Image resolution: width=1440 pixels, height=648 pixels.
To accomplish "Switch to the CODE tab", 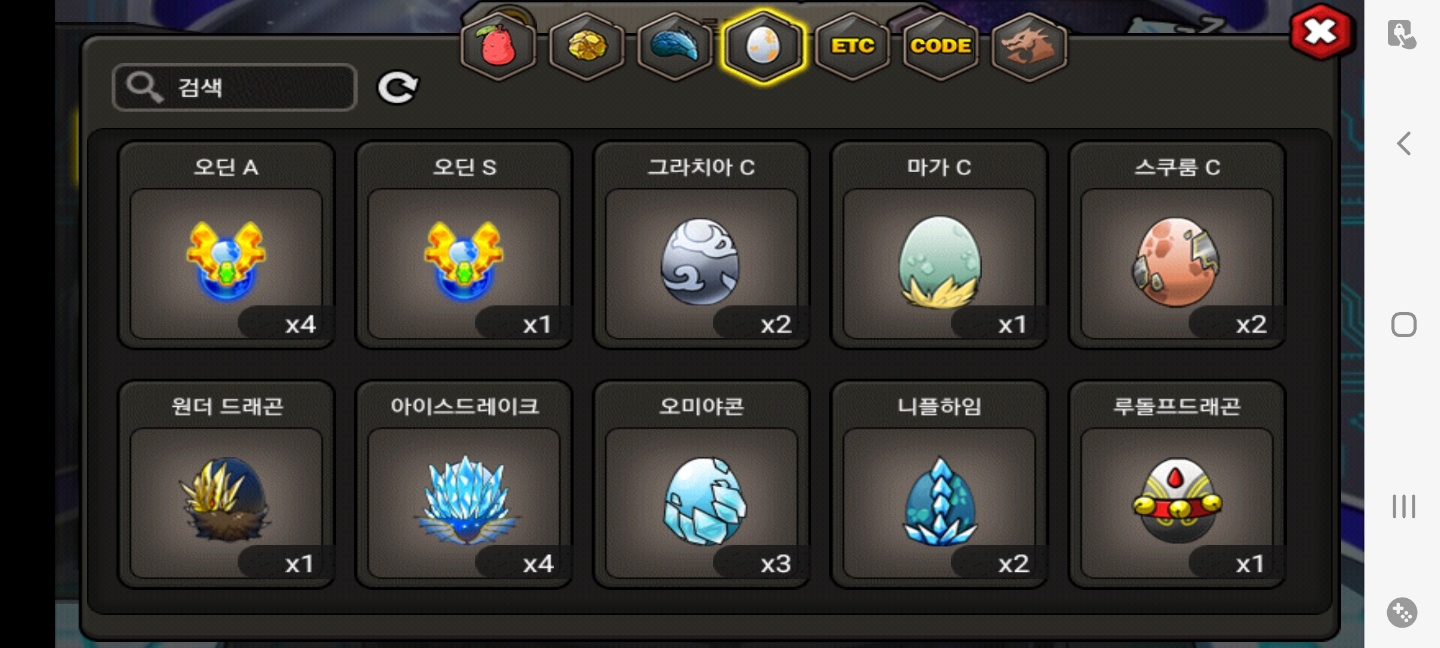I will 940,46.
